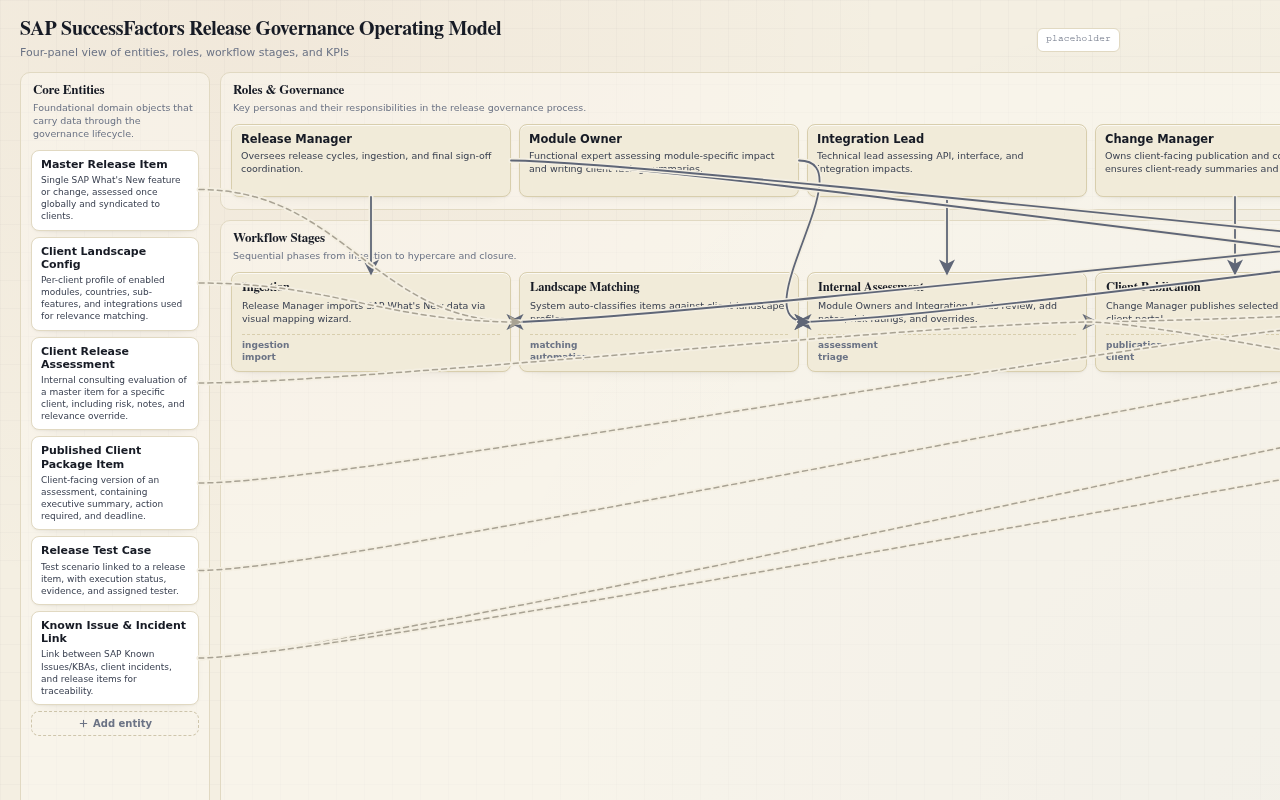Click the Core Entities panel heading
Screen dimensions: 1280x800
[x=69, y=90]
